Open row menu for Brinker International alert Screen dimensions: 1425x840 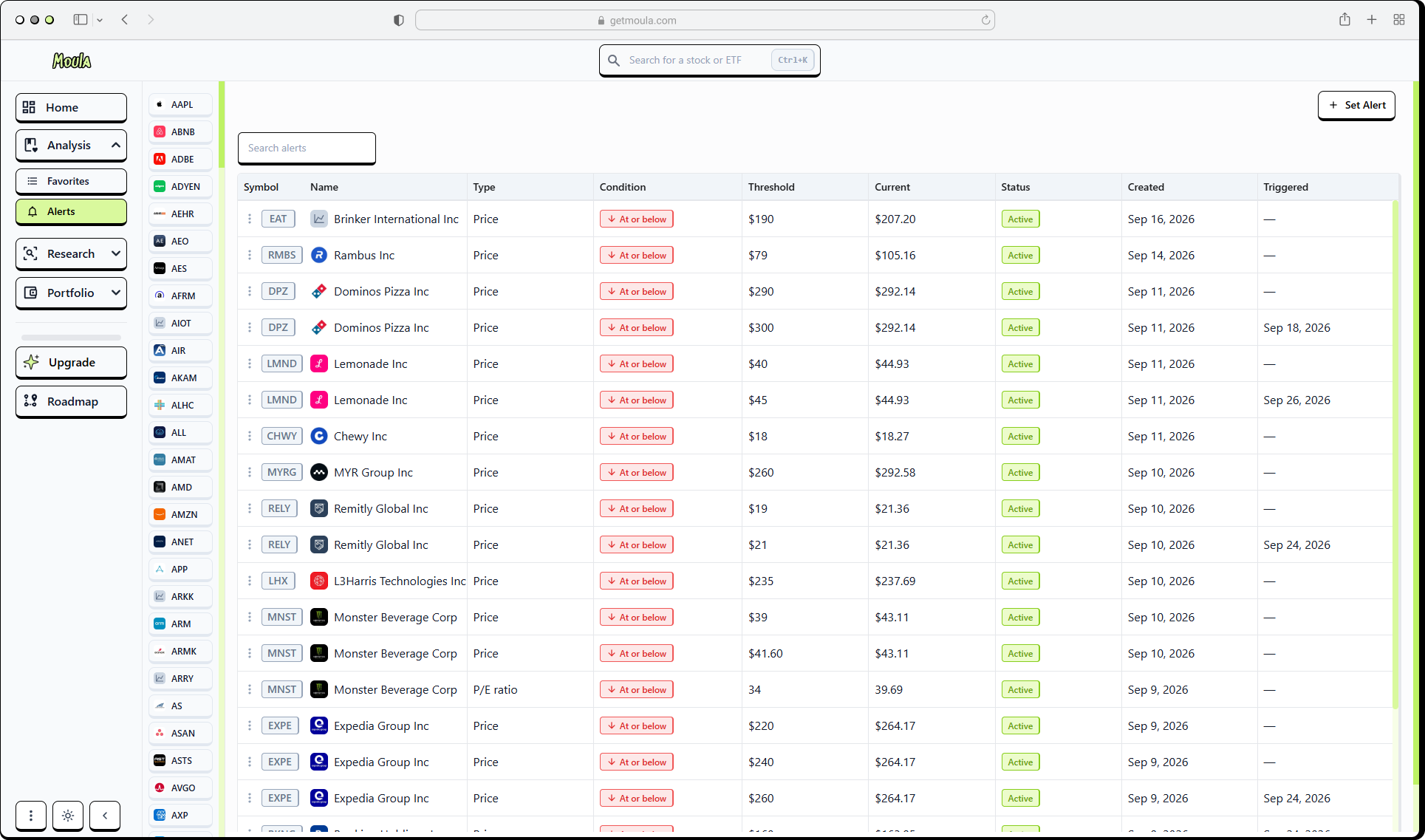tap(250, 219)
